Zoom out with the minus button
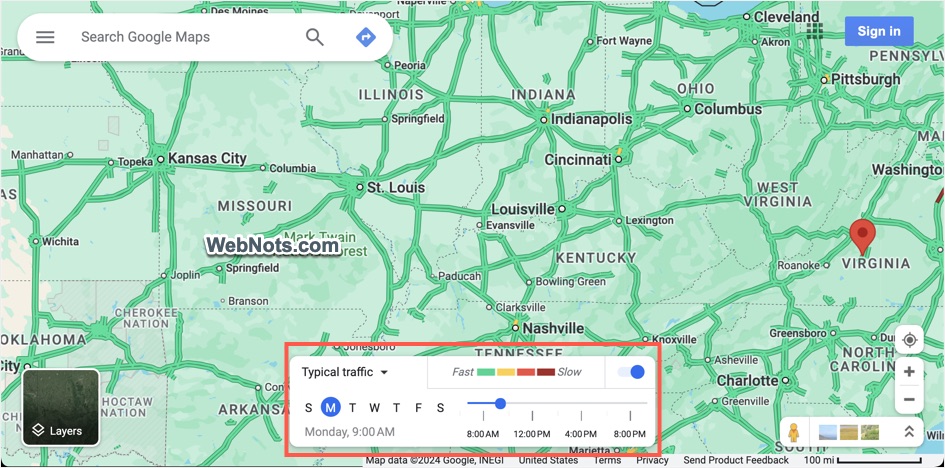Viewport: 945px width, 468px height. (909, 399)
